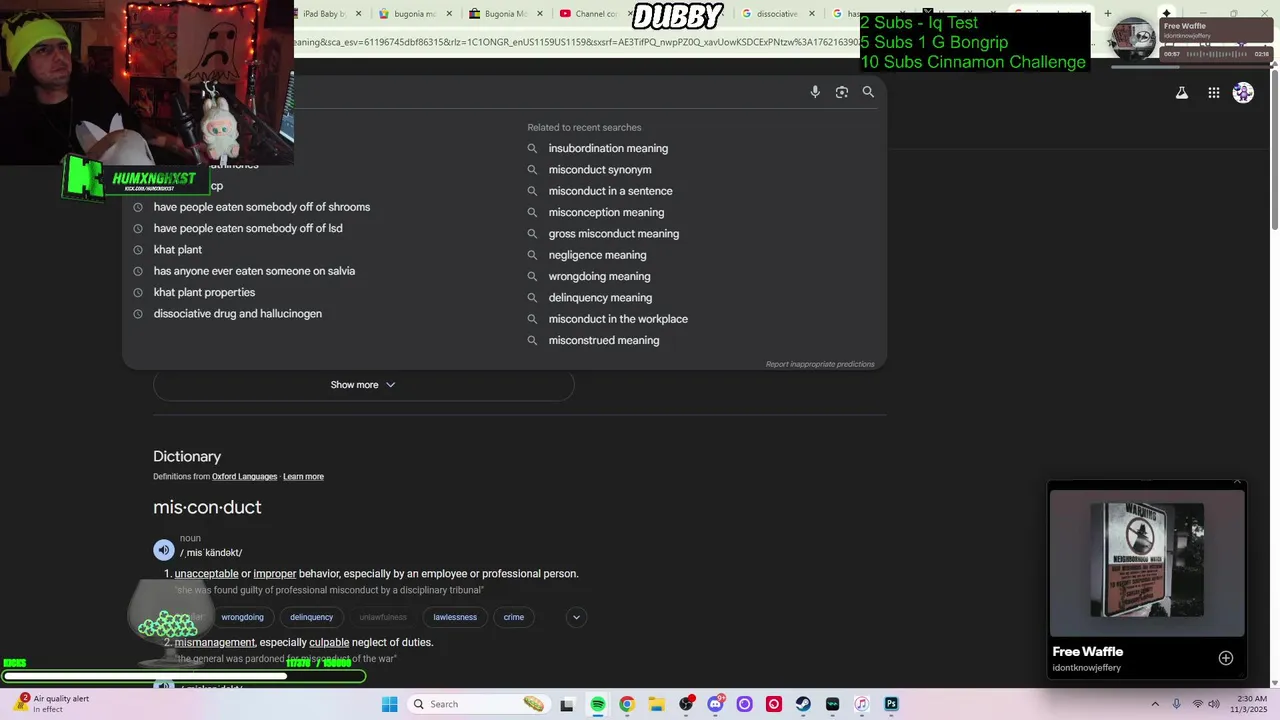Image resolution: width=1280 pixels, height=720 pixels.
Task: Select suggestion misconduct in a sentence
Action: [x=610, y=191]
